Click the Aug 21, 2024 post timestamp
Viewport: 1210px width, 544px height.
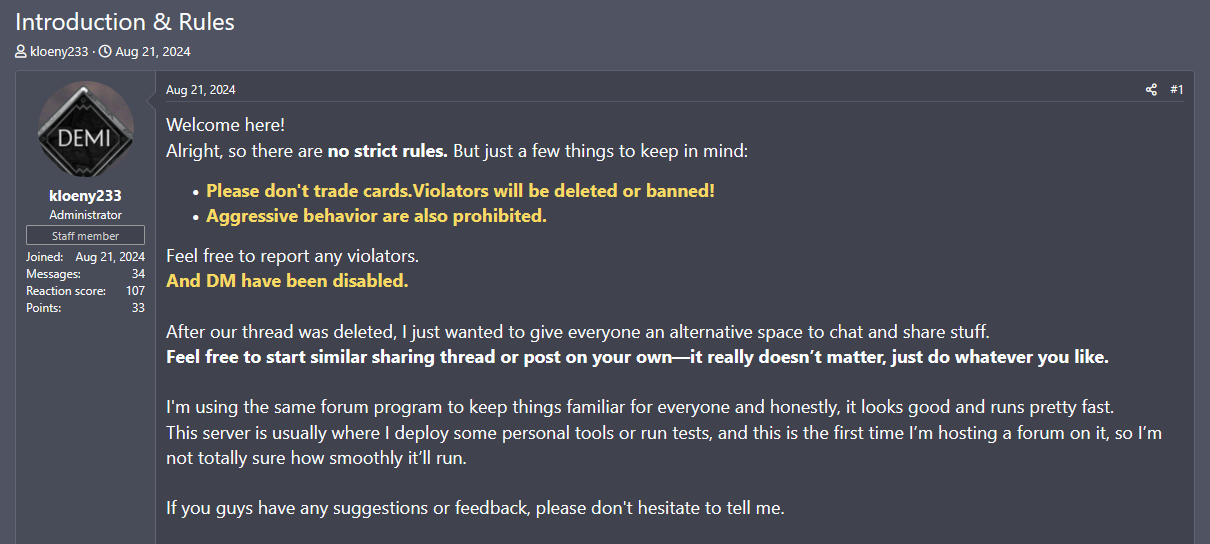[201, 90]
